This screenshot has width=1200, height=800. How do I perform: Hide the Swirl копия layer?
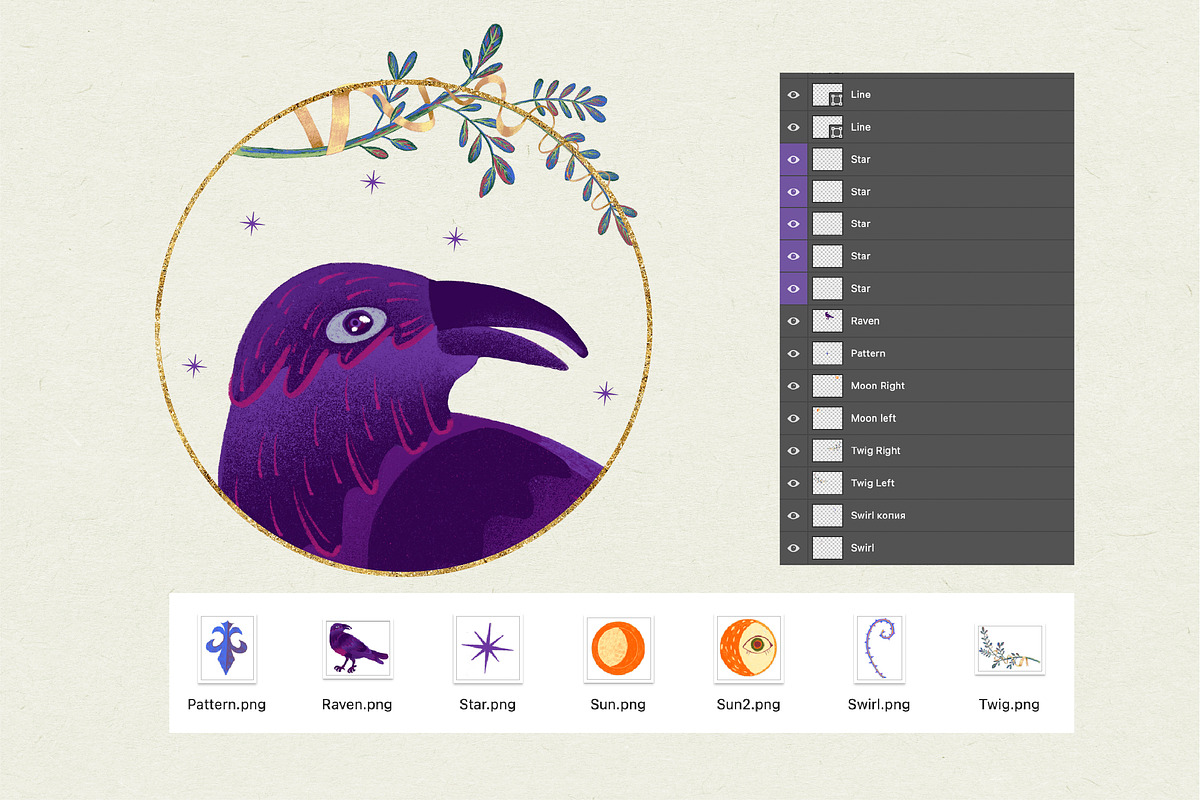coord(794,515)
